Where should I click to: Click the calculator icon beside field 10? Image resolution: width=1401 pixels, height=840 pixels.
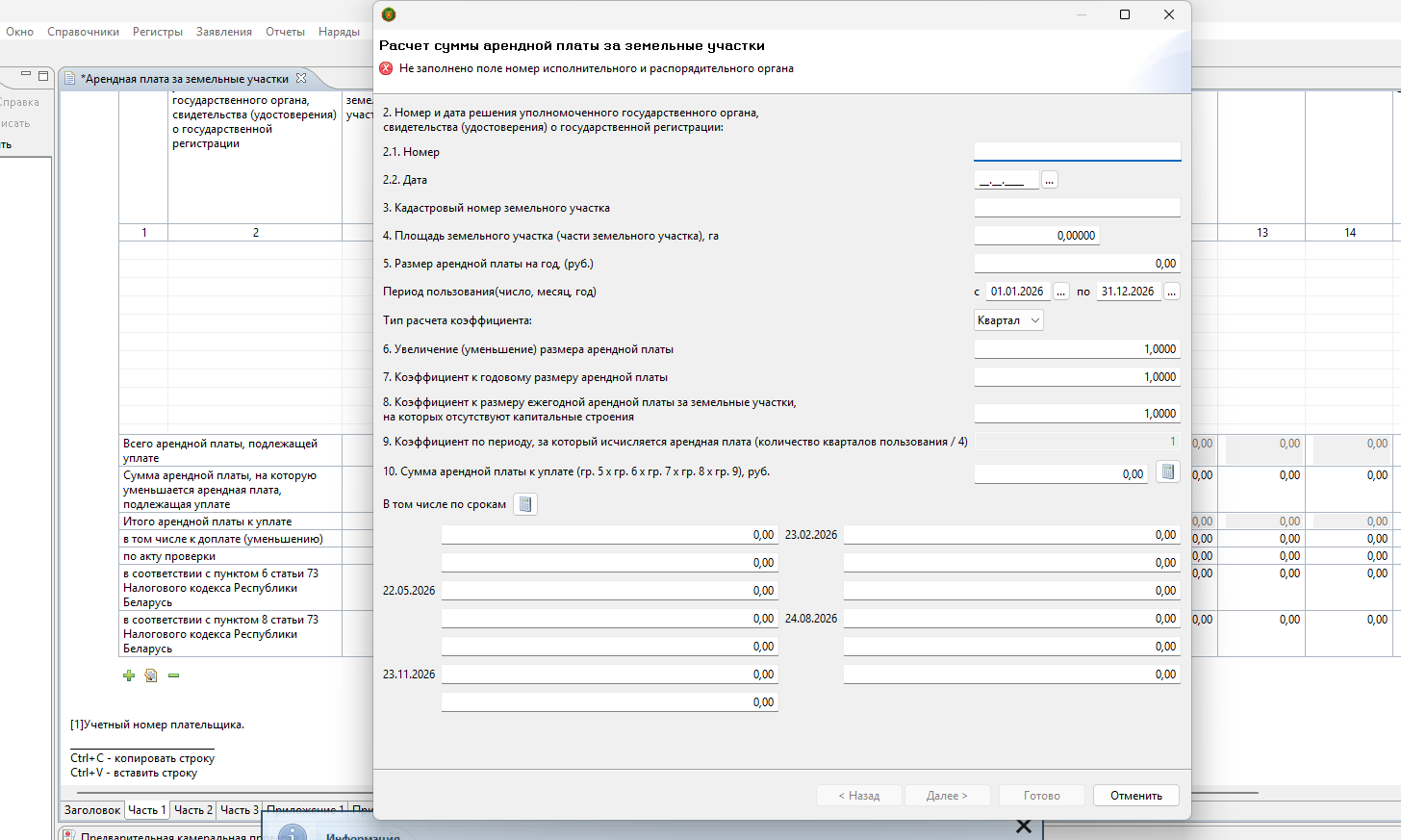tap(1167, 471)
